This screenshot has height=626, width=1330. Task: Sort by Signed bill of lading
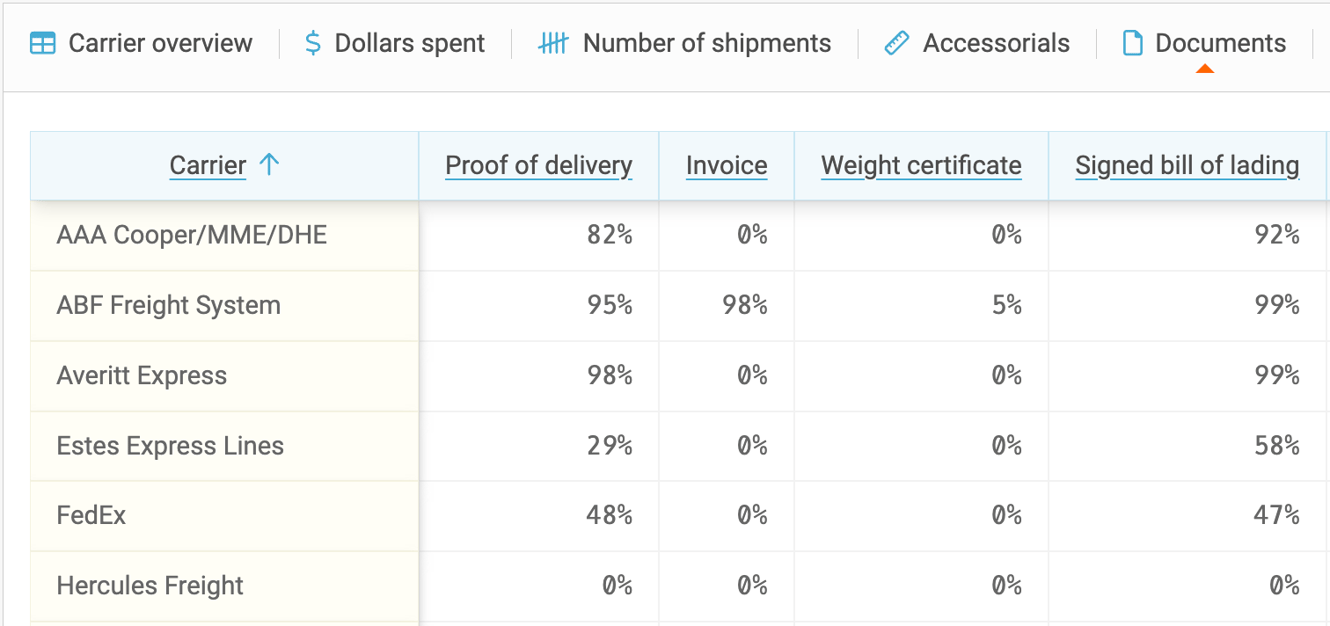1186,165
